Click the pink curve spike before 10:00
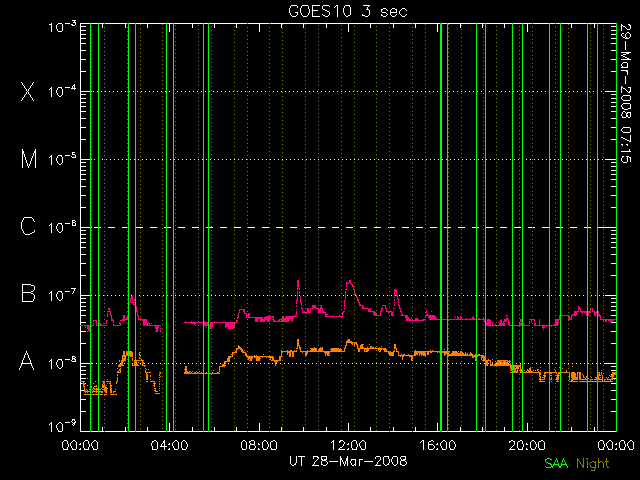Viewport: 640px width, 480px height. tap(298, 281)
